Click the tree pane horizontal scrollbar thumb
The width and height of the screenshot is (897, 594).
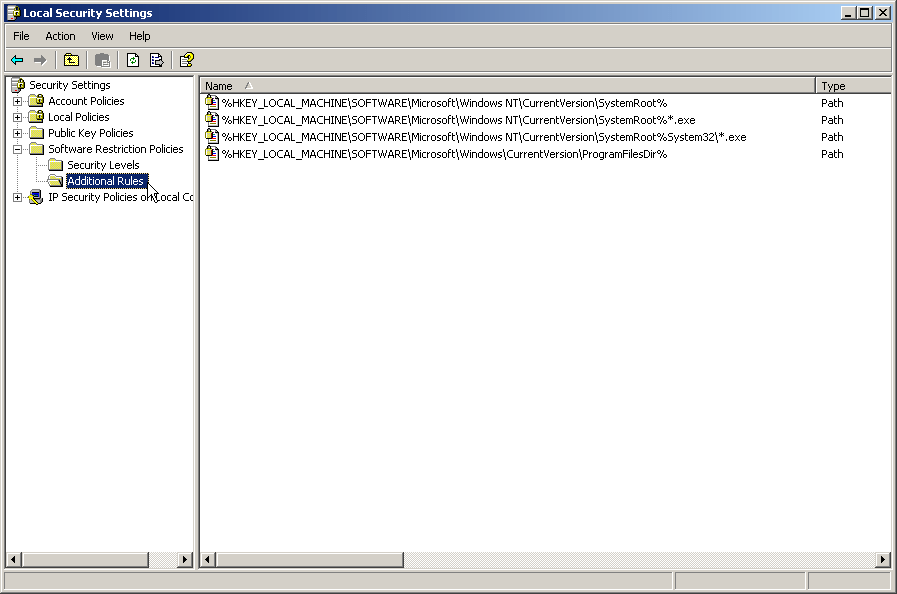click(x=85, y=560)
